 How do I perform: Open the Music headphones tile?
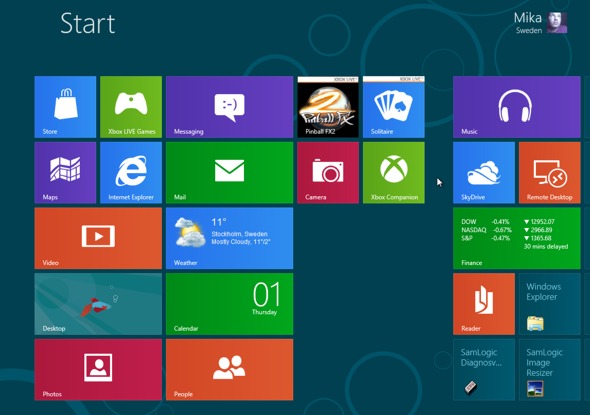pos(517,107)
